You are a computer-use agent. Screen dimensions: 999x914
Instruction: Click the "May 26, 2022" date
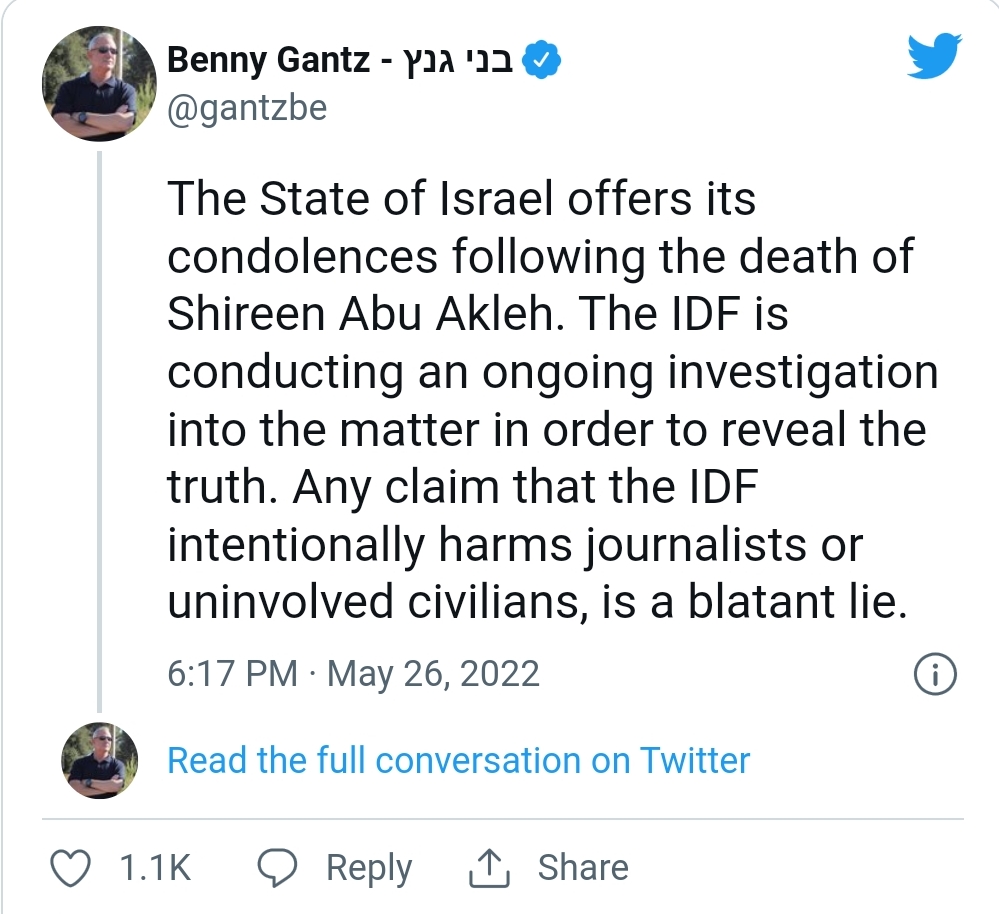433,674
